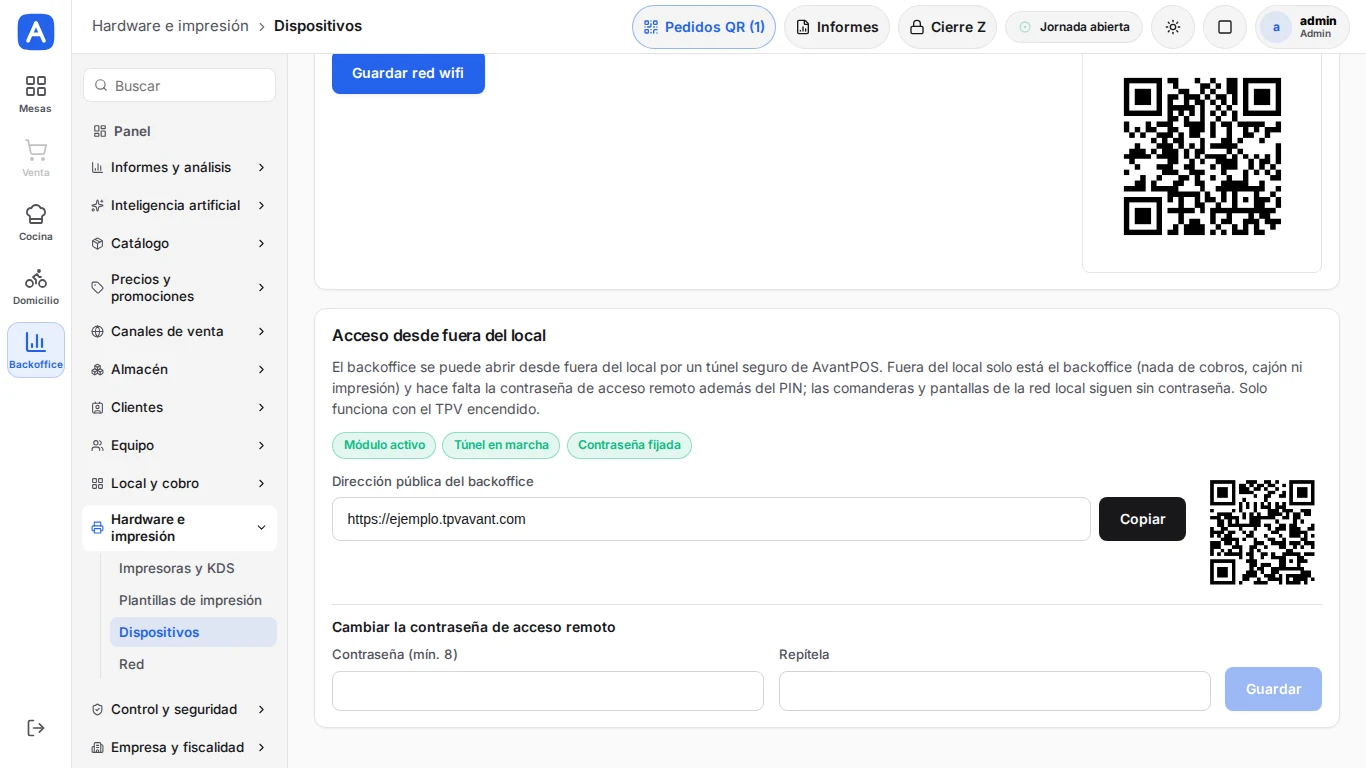Focus the Contraseña (mín. 8) field
This screenshot has height=768, width=1366.
548,691
